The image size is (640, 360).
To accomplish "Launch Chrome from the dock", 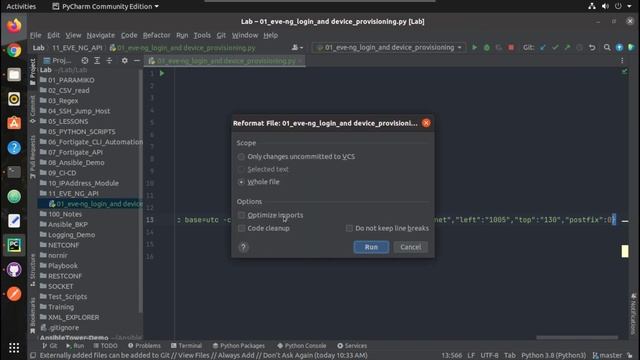I will (14, 50).
